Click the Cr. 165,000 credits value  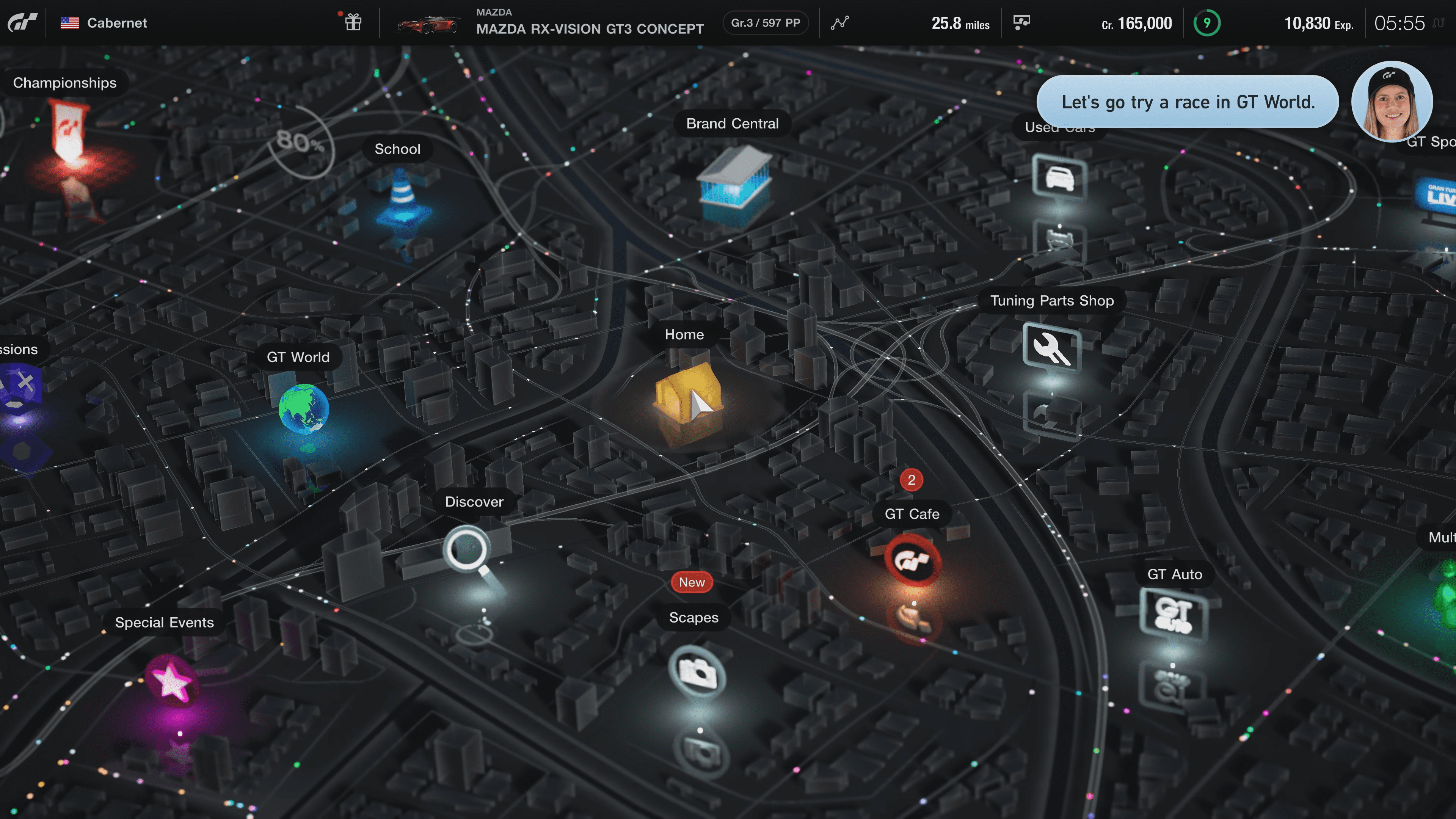[1137, 23]
